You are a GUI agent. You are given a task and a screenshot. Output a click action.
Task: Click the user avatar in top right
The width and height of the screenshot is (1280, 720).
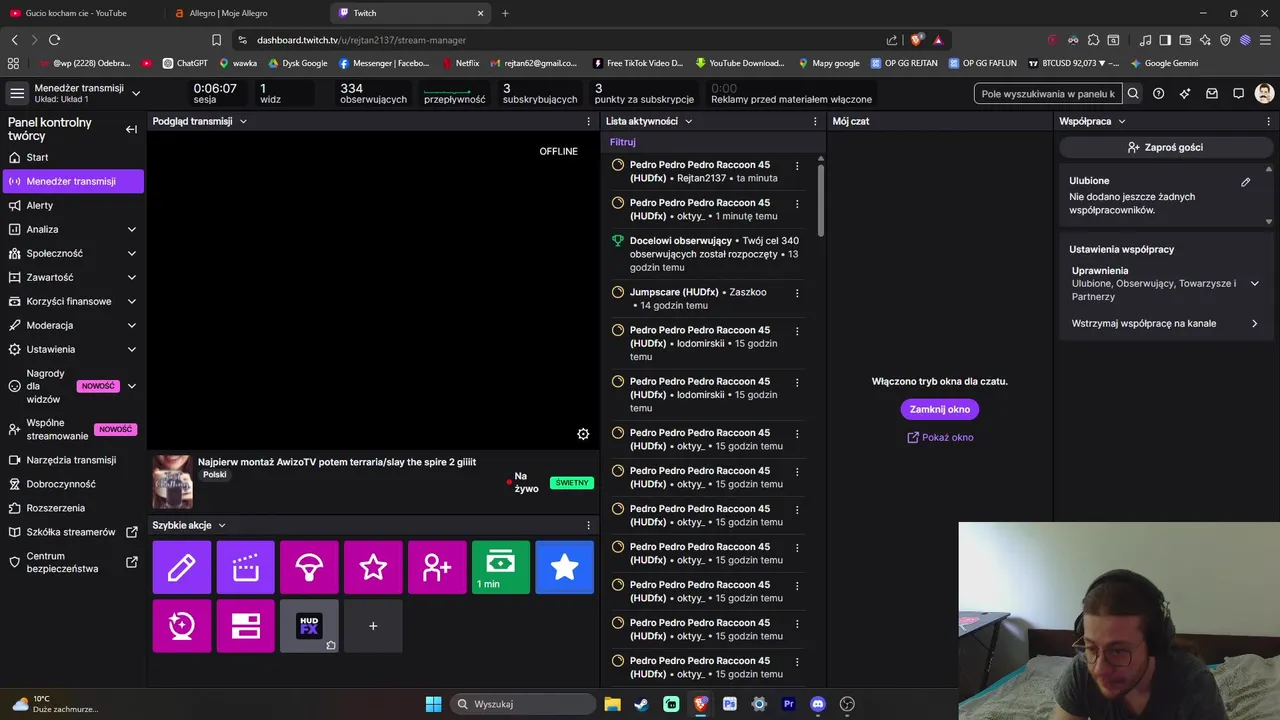coord(1264,93)
